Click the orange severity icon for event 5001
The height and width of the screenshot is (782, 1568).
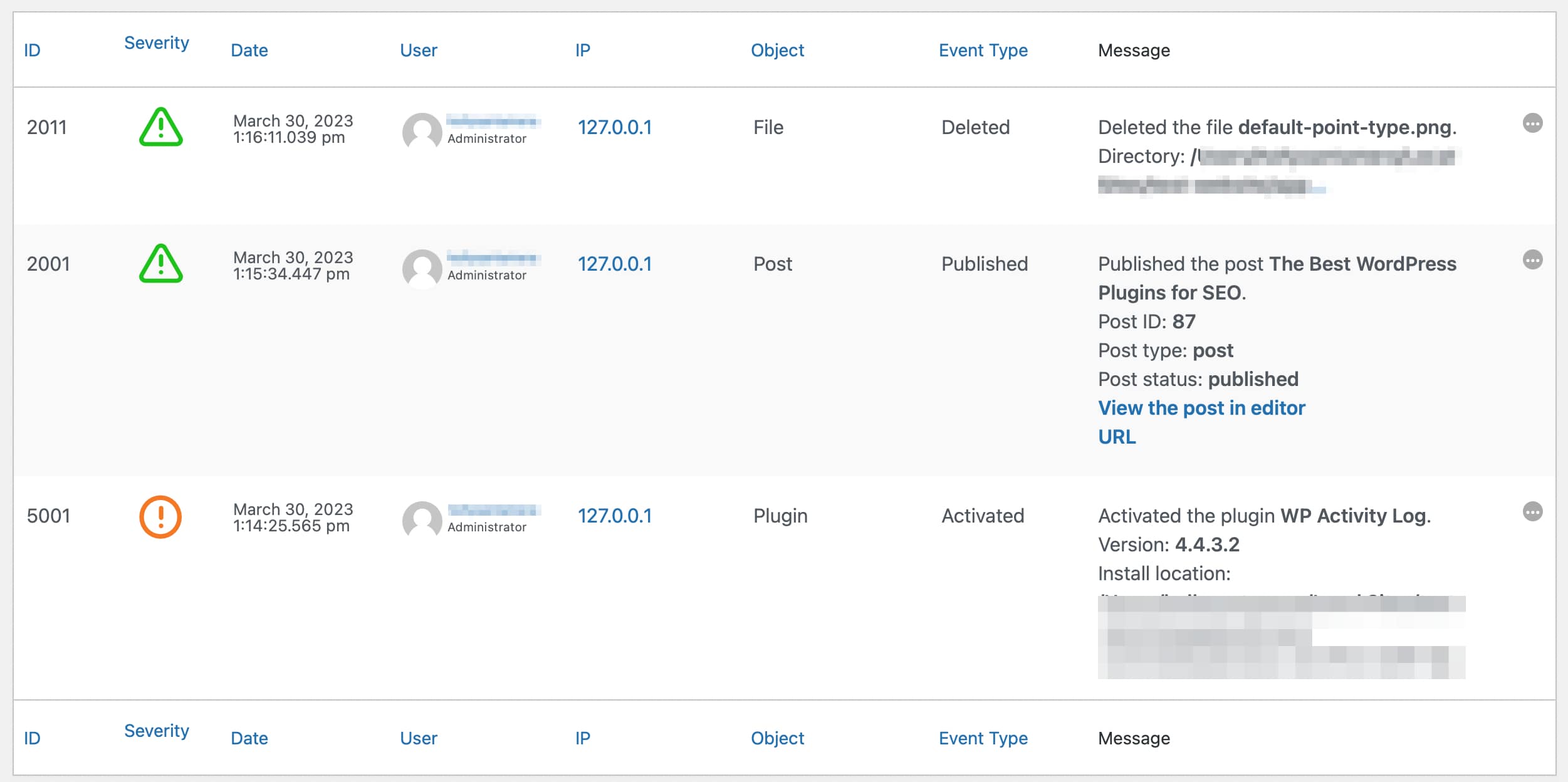[x=161, y=518]
